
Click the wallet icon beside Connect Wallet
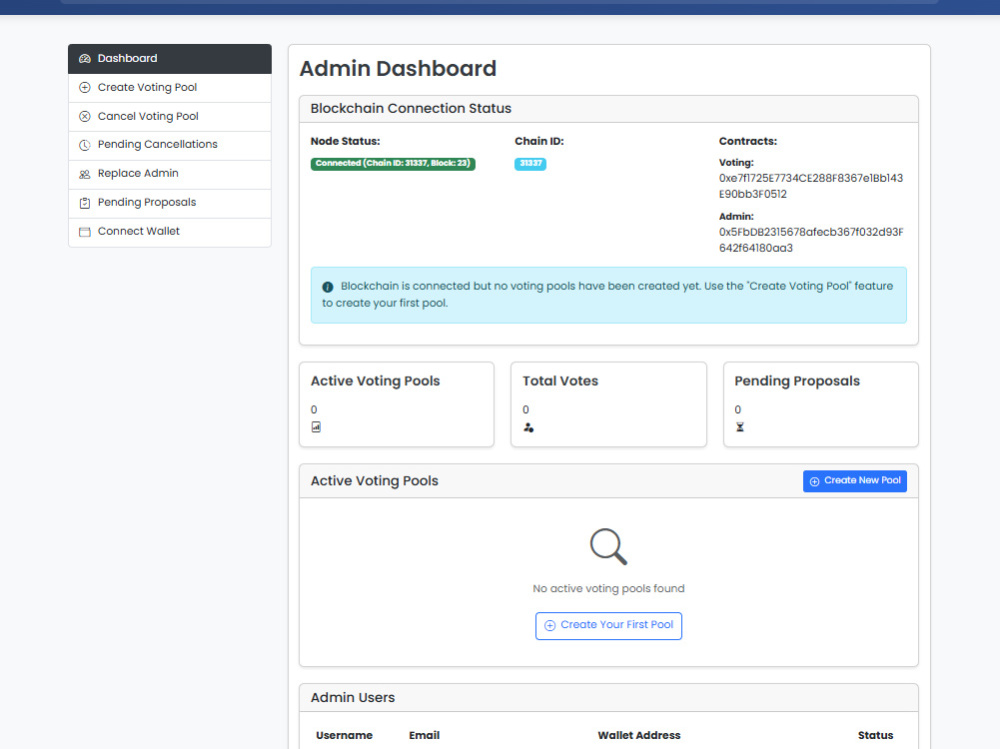click(85, 232)
